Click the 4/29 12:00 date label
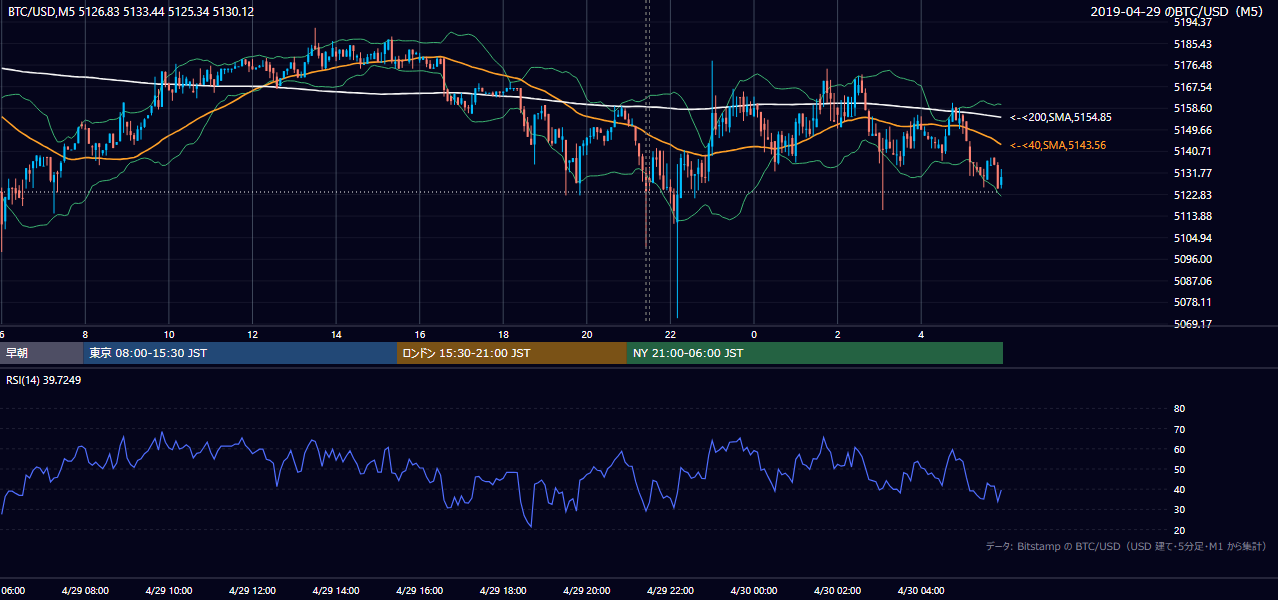1278x600 pixels. tap(252, 591)
